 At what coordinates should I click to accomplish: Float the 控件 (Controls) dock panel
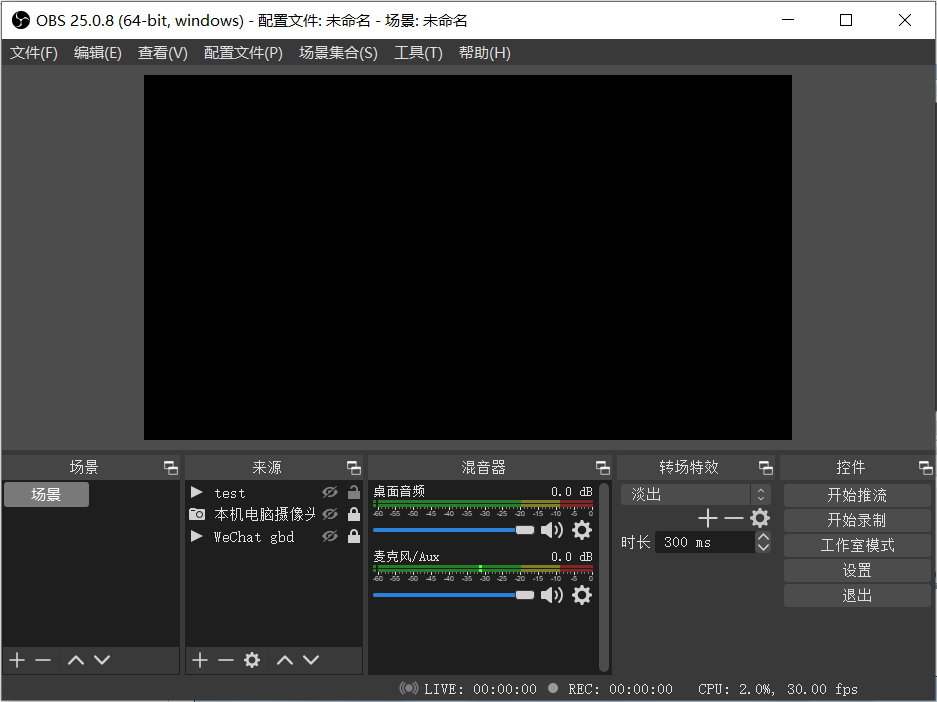point(926,468)
